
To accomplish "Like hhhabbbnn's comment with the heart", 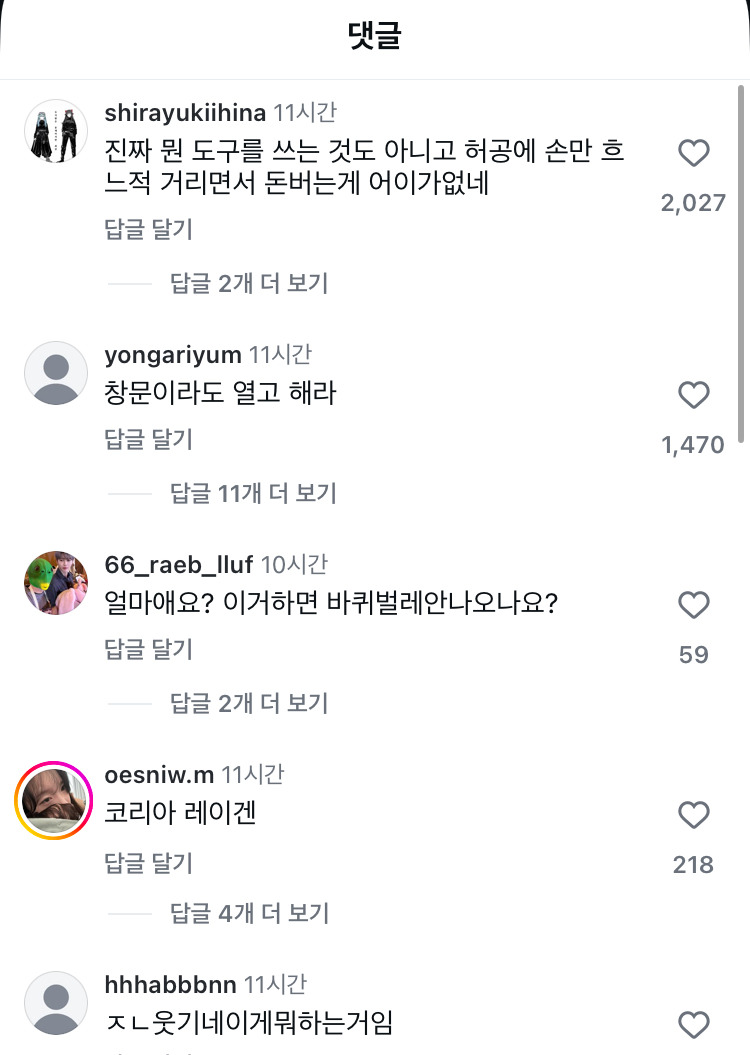I will (x=693, y=1025).
